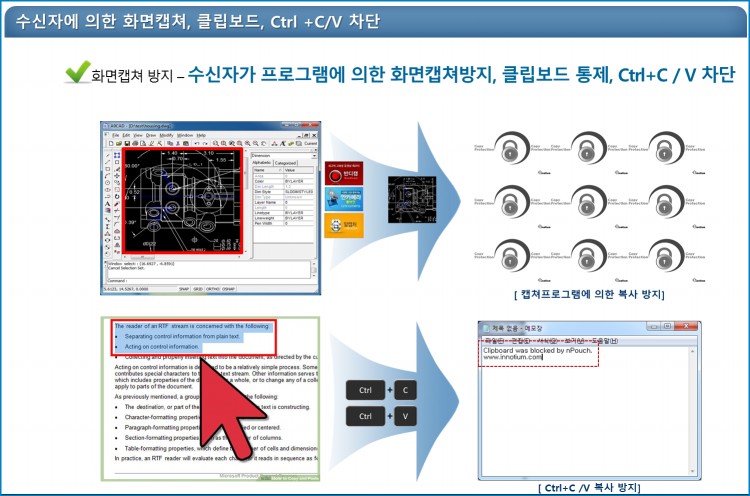Click the top-left copy protection lock icon
750x496 pixels.
click(x=508, y=150)
